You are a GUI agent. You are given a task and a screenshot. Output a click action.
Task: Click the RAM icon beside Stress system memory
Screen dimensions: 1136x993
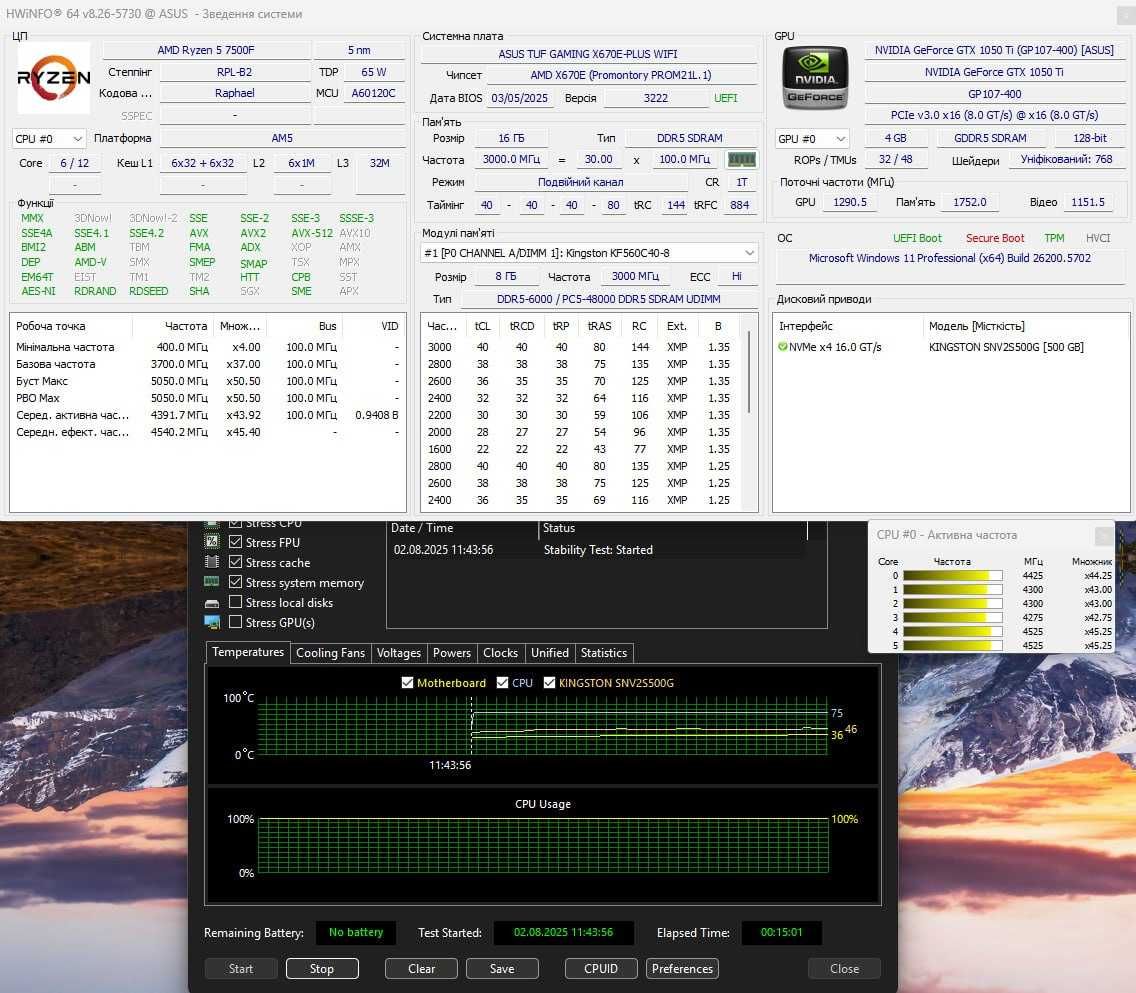212,582
